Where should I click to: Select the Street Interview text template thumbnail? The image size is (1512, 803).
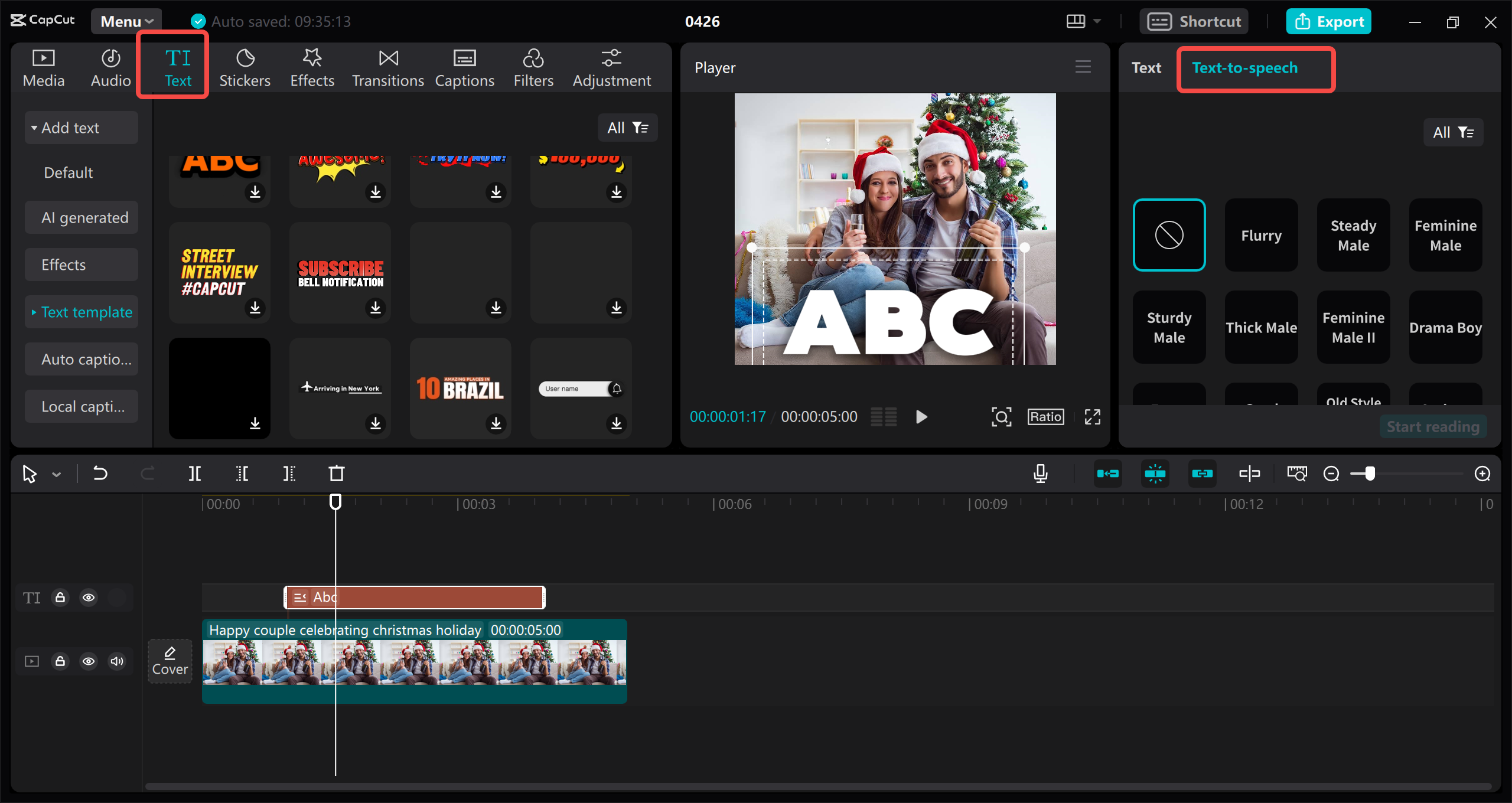point(219,272)
